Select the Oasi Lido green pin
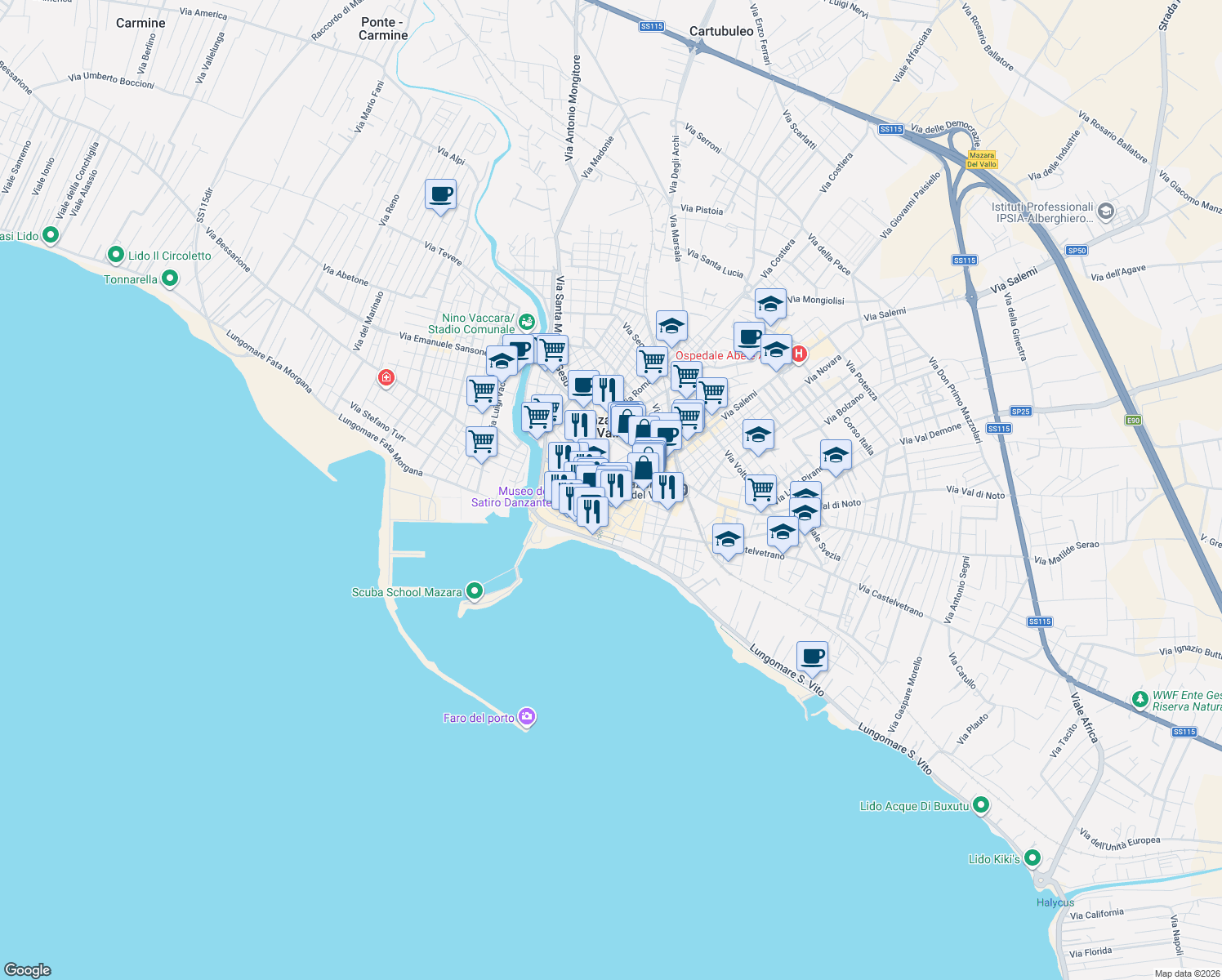Image resolution: width=1222 pixels, height=980 pixels. [50, 235]
